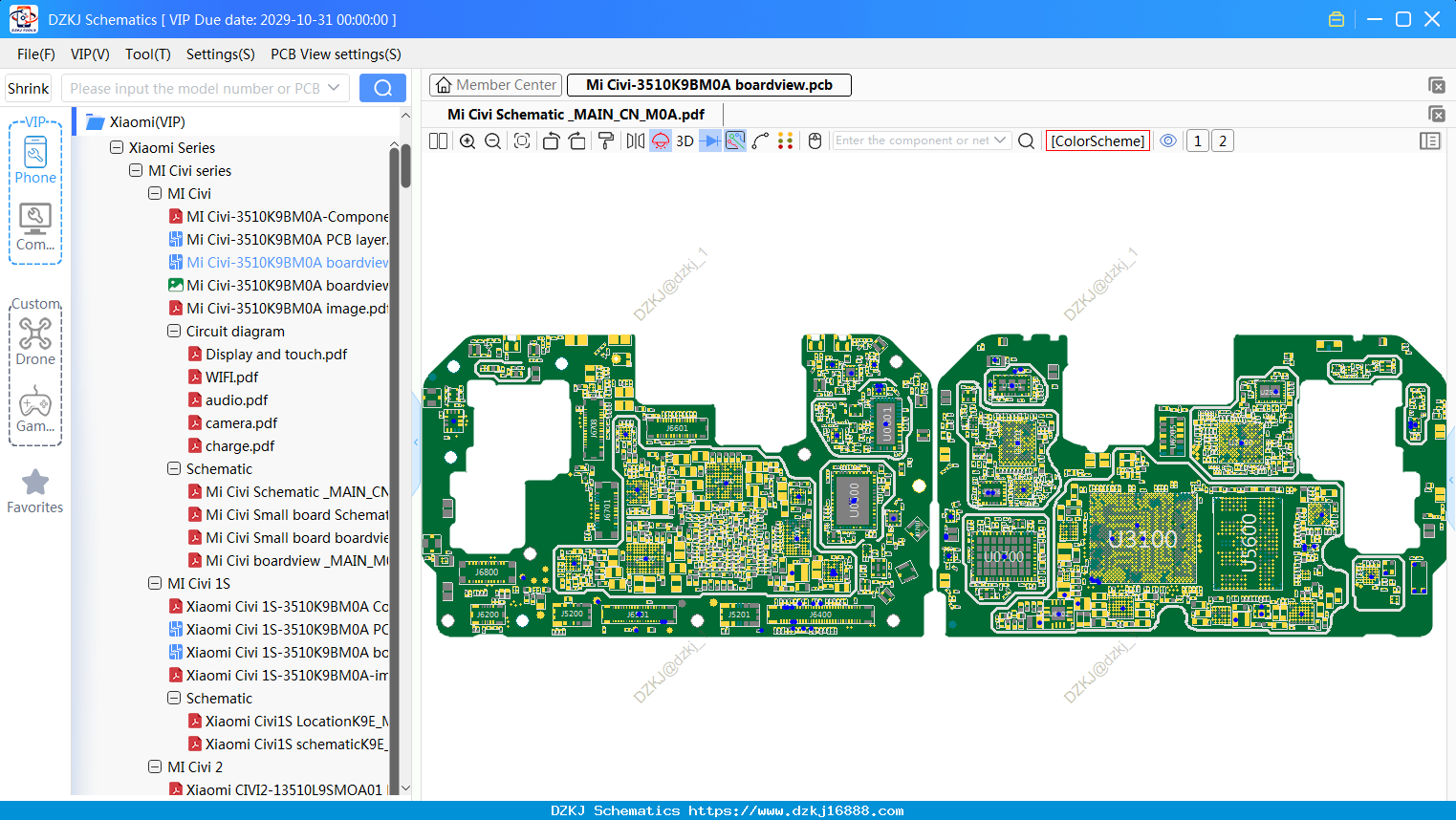Collapse the MI Civi node
Viewport: 1456px width, 820px height.
(155, 193)
